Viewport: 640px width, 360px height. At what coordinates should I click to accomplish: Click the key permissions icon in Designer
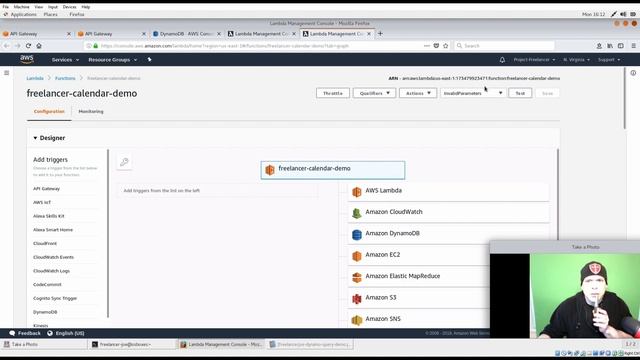(x=124, y=162)
